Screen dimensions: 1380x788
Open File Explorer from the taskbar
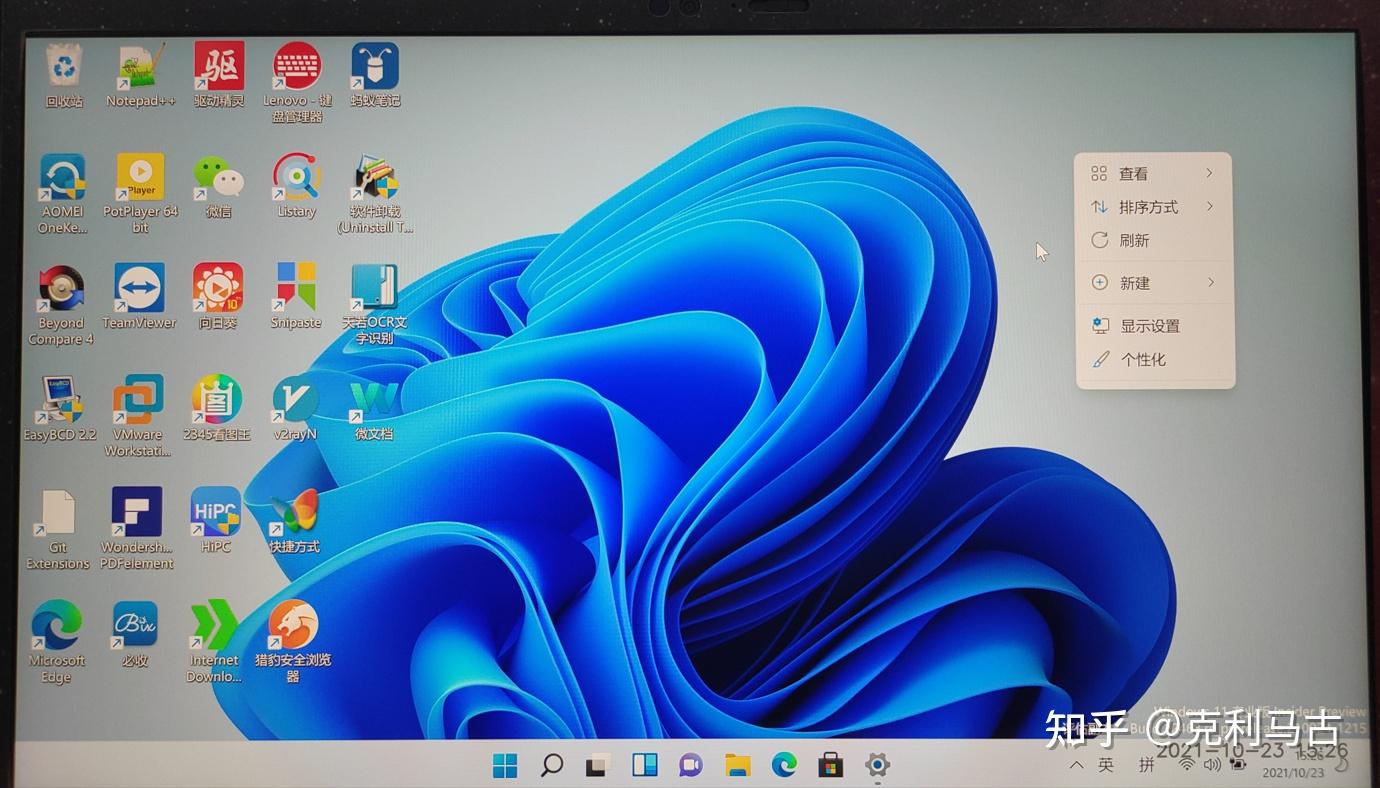[x=738, y=766]
